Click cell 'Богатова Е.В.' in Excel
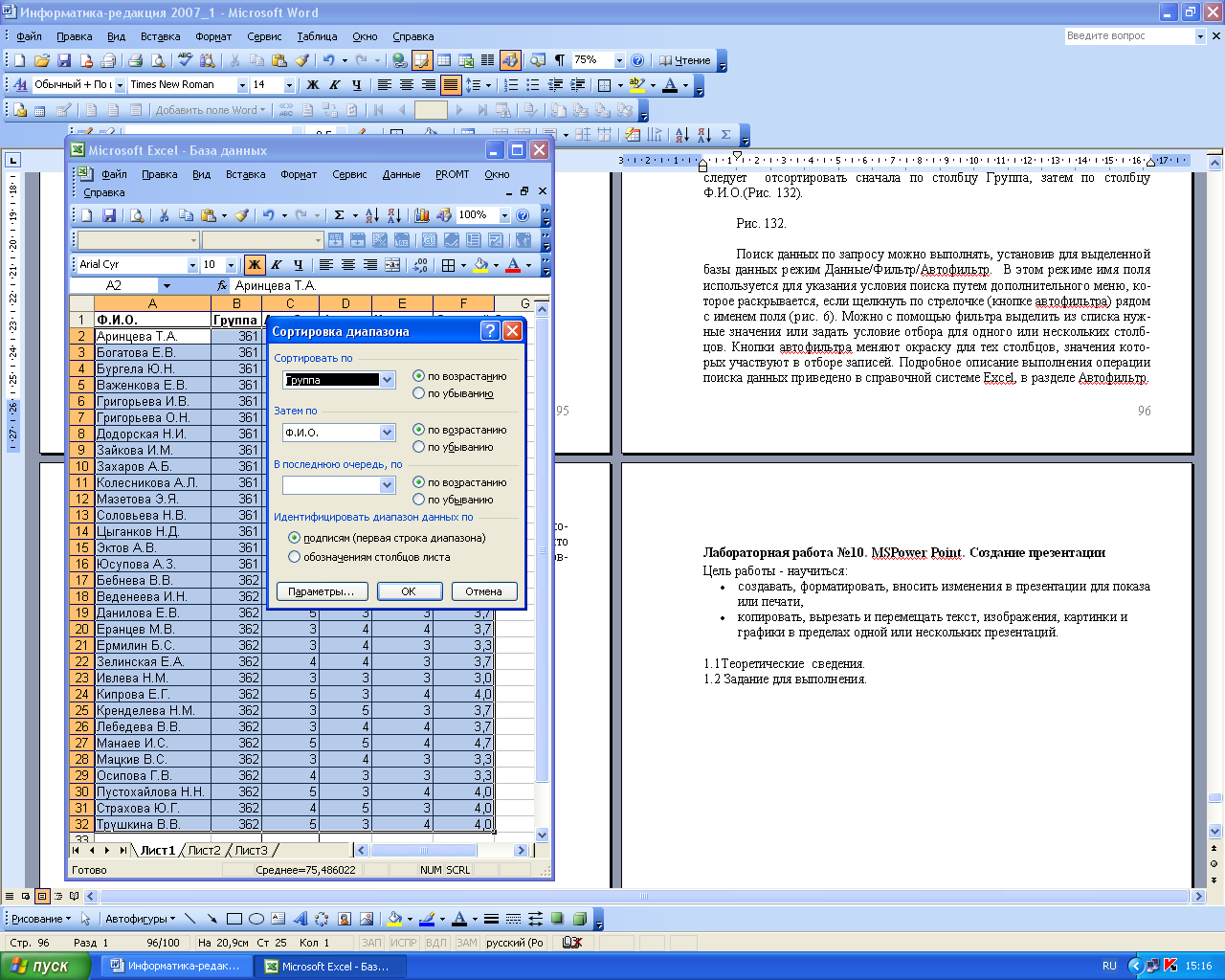The height and width of the screenshot is (980, 1225). click(x=152, y=352)
